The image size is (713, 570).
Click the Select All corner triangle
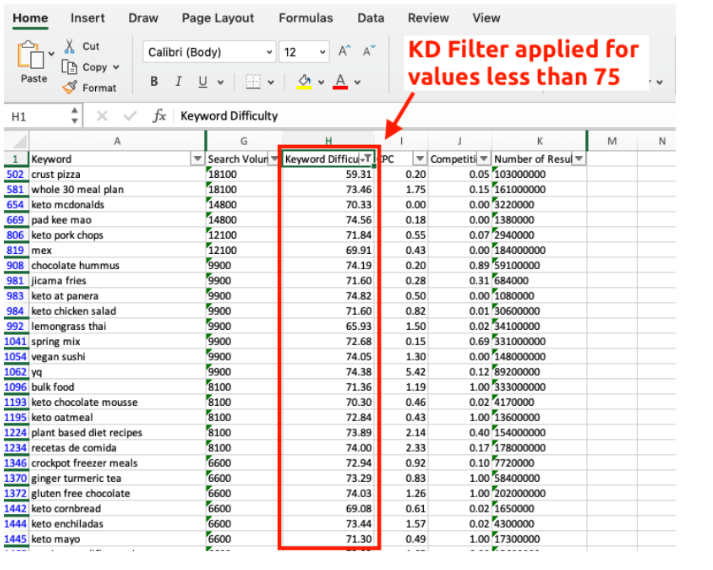pos(18,141)
